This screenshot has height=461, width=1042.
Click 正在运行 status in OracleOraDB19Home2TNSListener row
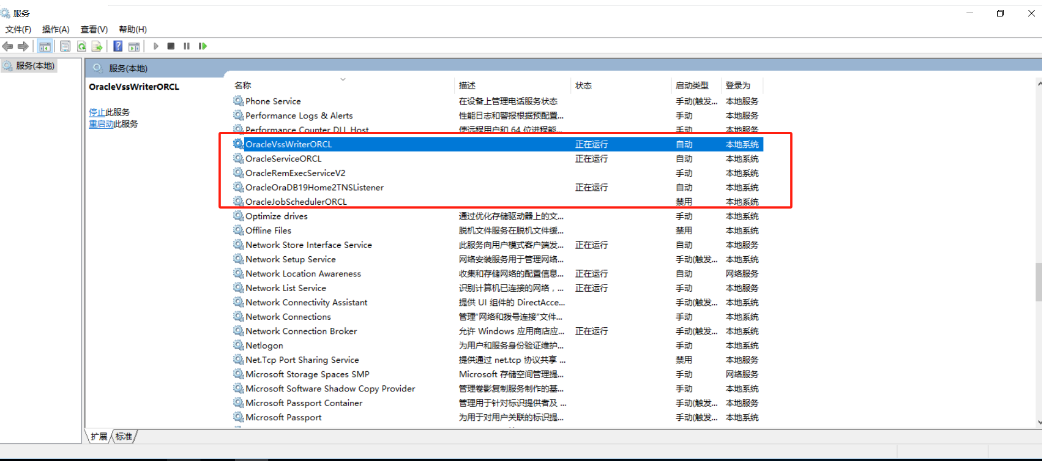click(x=591, y=187)
